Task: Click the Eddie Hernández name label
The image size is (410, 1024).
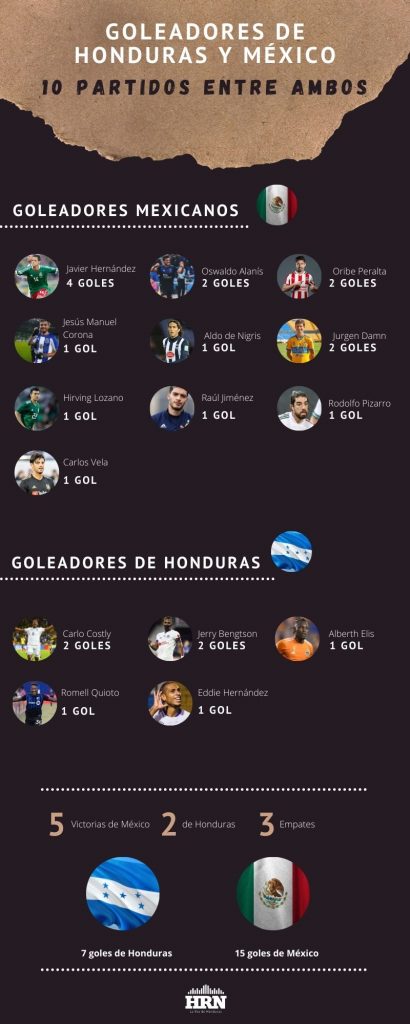Action: pos(232,693)
